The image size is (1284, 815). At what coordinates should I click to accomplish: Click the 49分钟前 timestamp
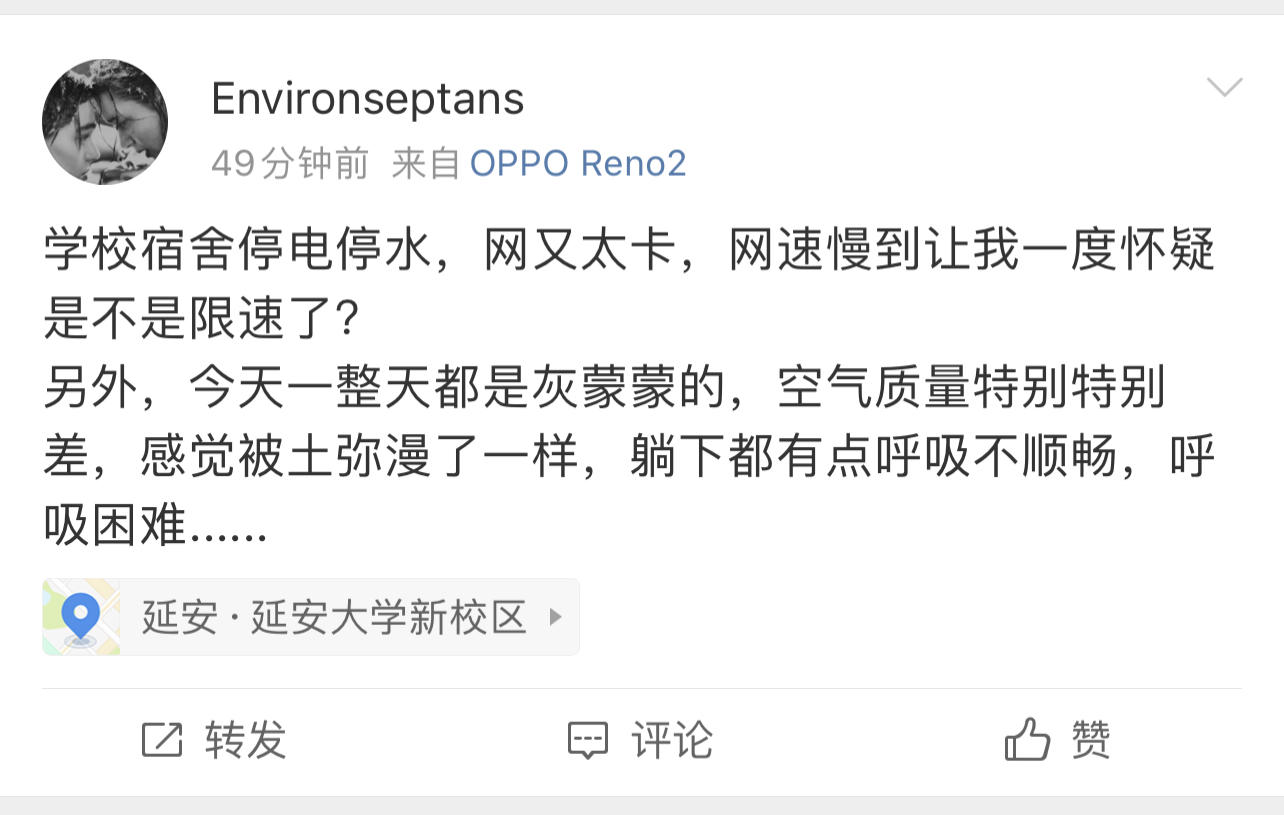click(289, 162)
